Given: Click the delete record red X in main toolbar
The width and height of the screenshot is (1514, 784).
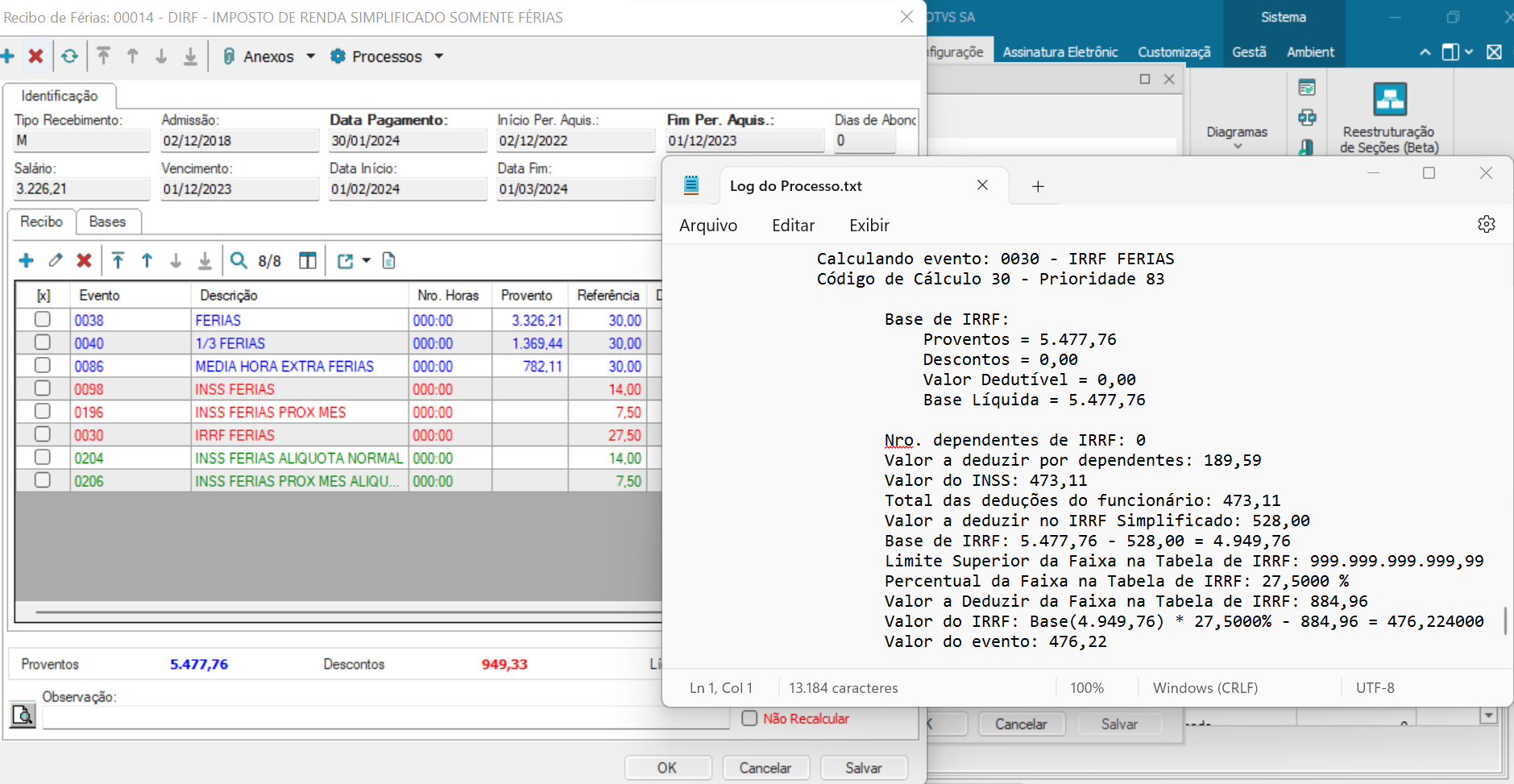Looking at the screenshot, I should (35, 56).
